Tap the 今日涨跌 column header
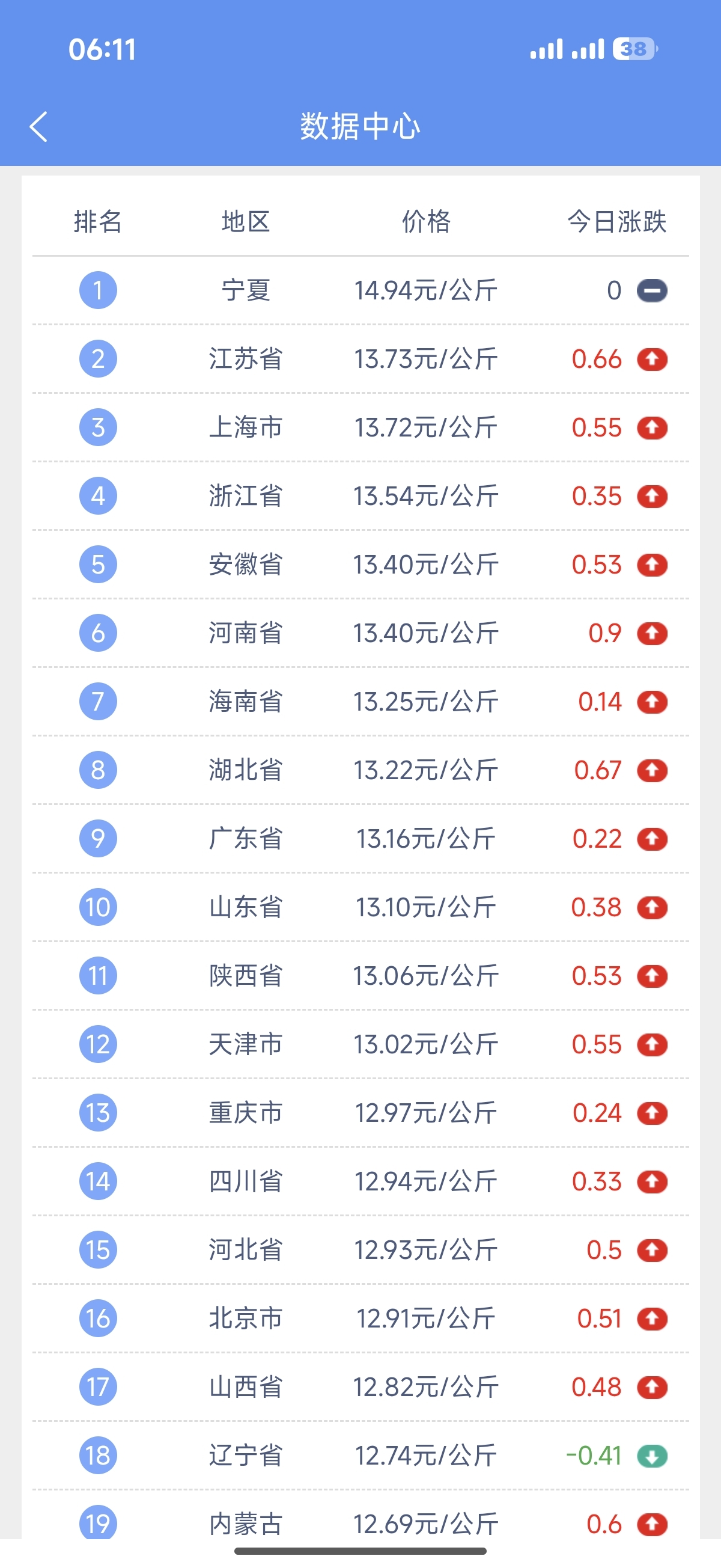The height and width of the screenshot is (1568, 721). coord(617,221)
